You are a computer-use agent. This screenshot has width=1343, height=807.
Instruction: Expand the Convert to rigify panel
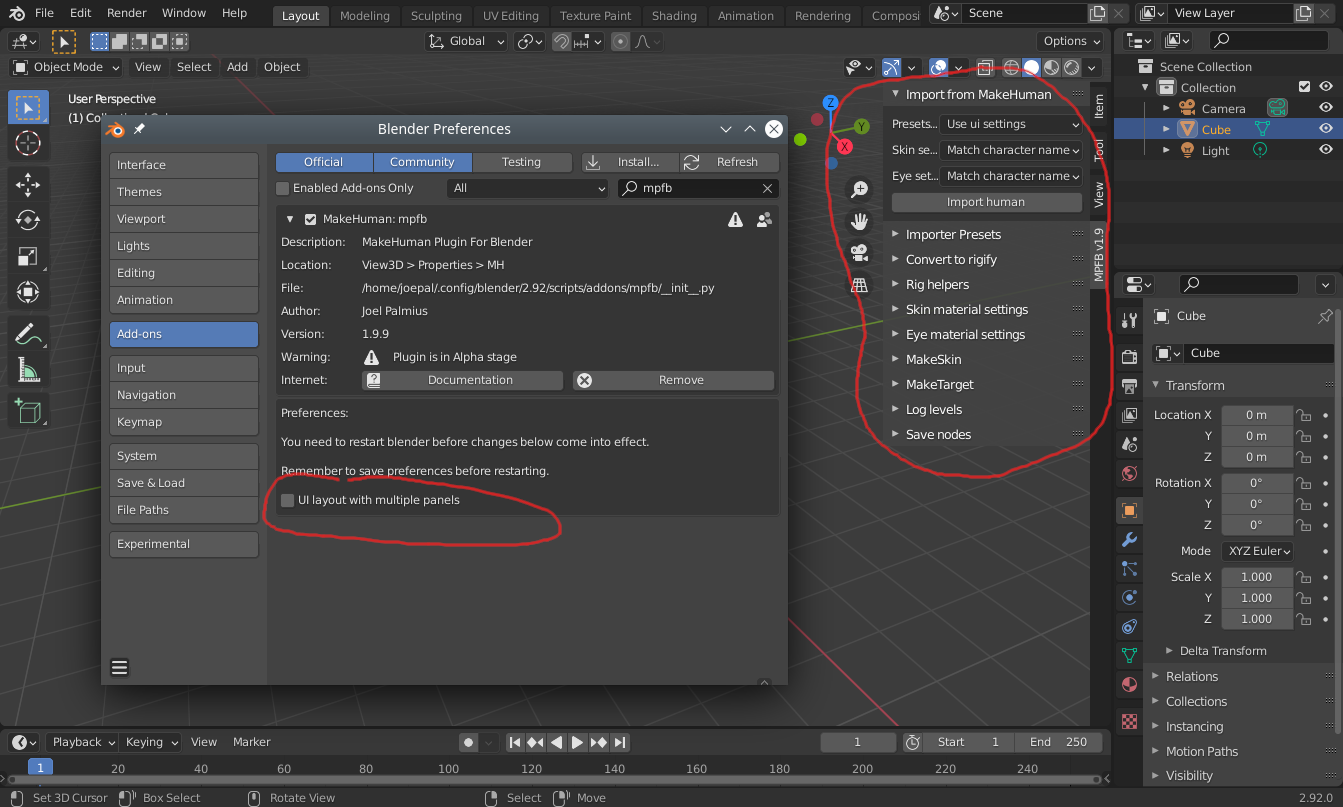[x=951, y=259]
